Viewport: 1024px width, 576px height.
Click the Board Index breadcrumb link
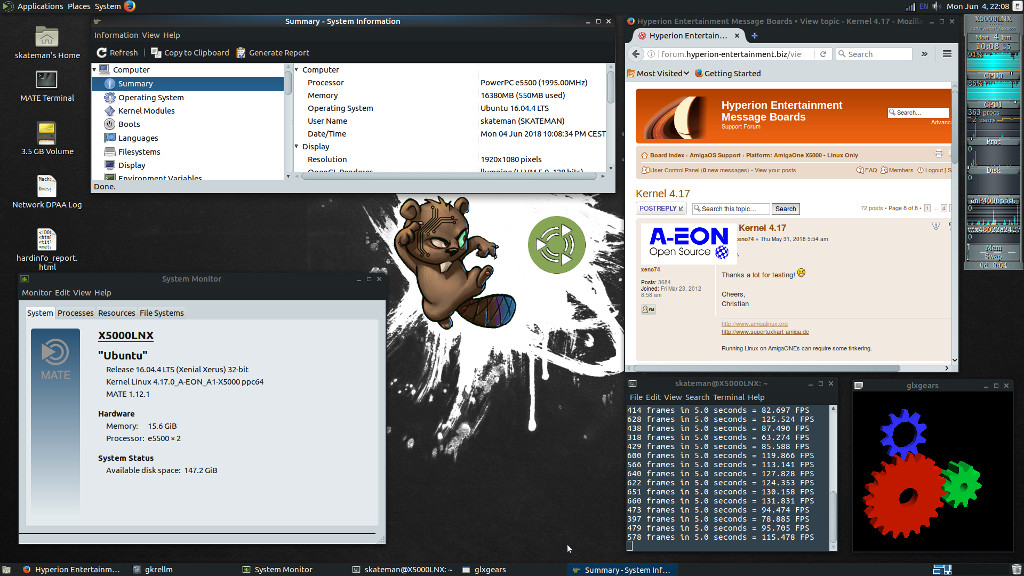click(x=667, y=155)
